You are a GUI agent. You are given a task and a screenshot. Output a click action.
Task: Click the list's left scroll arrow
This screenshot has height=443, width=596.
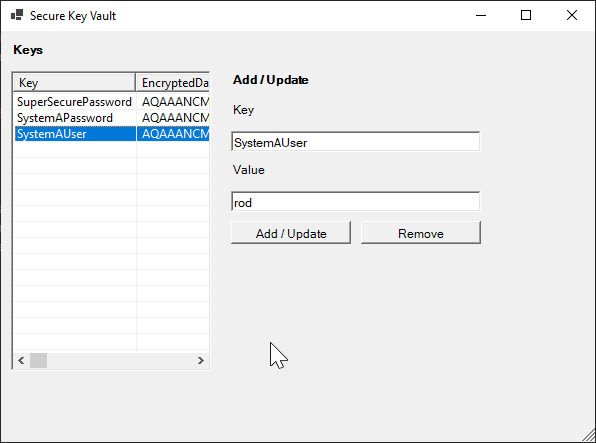(x=21, y=360)
